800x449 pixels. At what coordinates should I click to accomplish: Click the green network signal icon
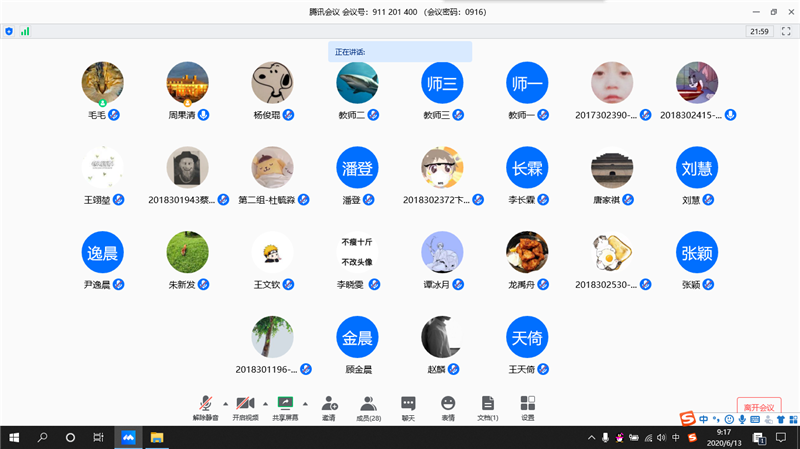coord(25,32)
